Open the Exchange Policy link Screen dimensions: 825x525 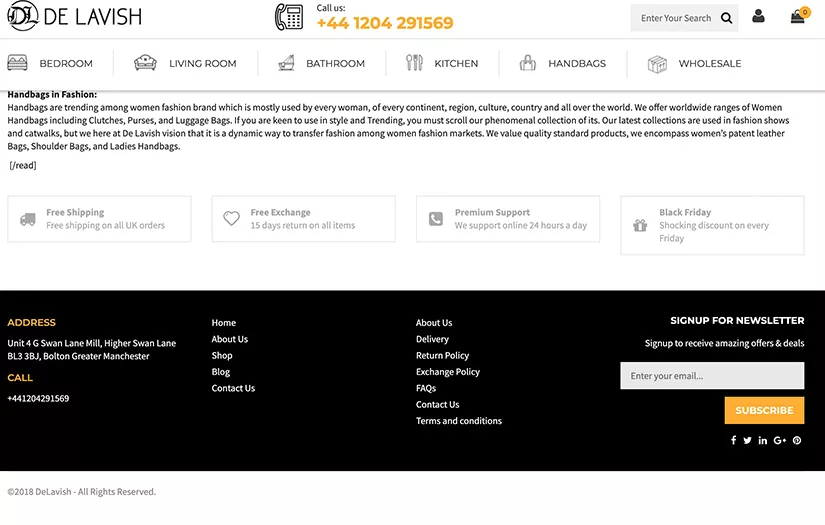(x=448, y=372)
